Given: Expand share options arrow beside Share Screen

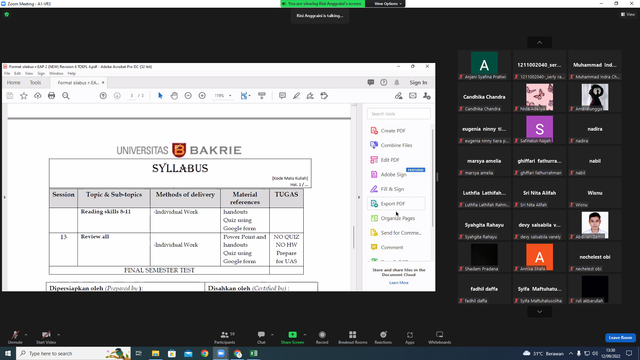Looking at the screenshot, I should click(305, 335).
